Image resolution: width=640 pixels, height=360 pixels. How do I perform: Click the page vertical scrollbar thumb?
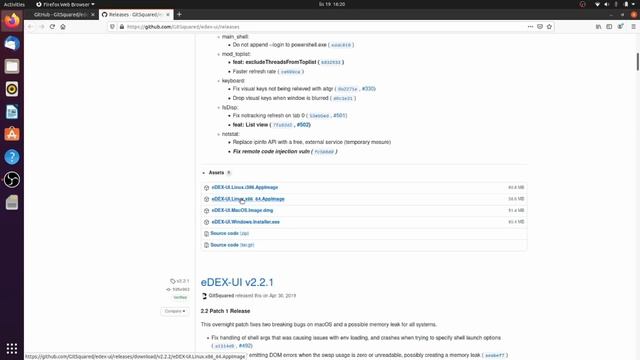pyautogui.click(x=638, y=62)
